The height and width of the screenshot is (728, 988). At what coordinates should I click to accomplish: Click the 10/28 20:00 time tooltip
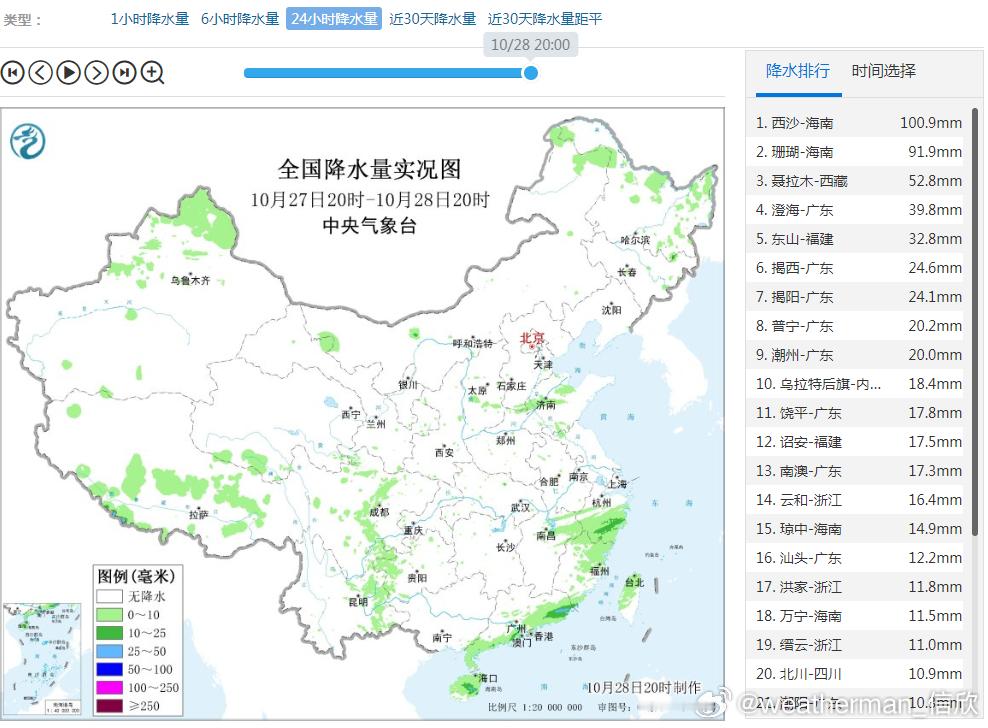pyautogui.click(x=531, y=45)
